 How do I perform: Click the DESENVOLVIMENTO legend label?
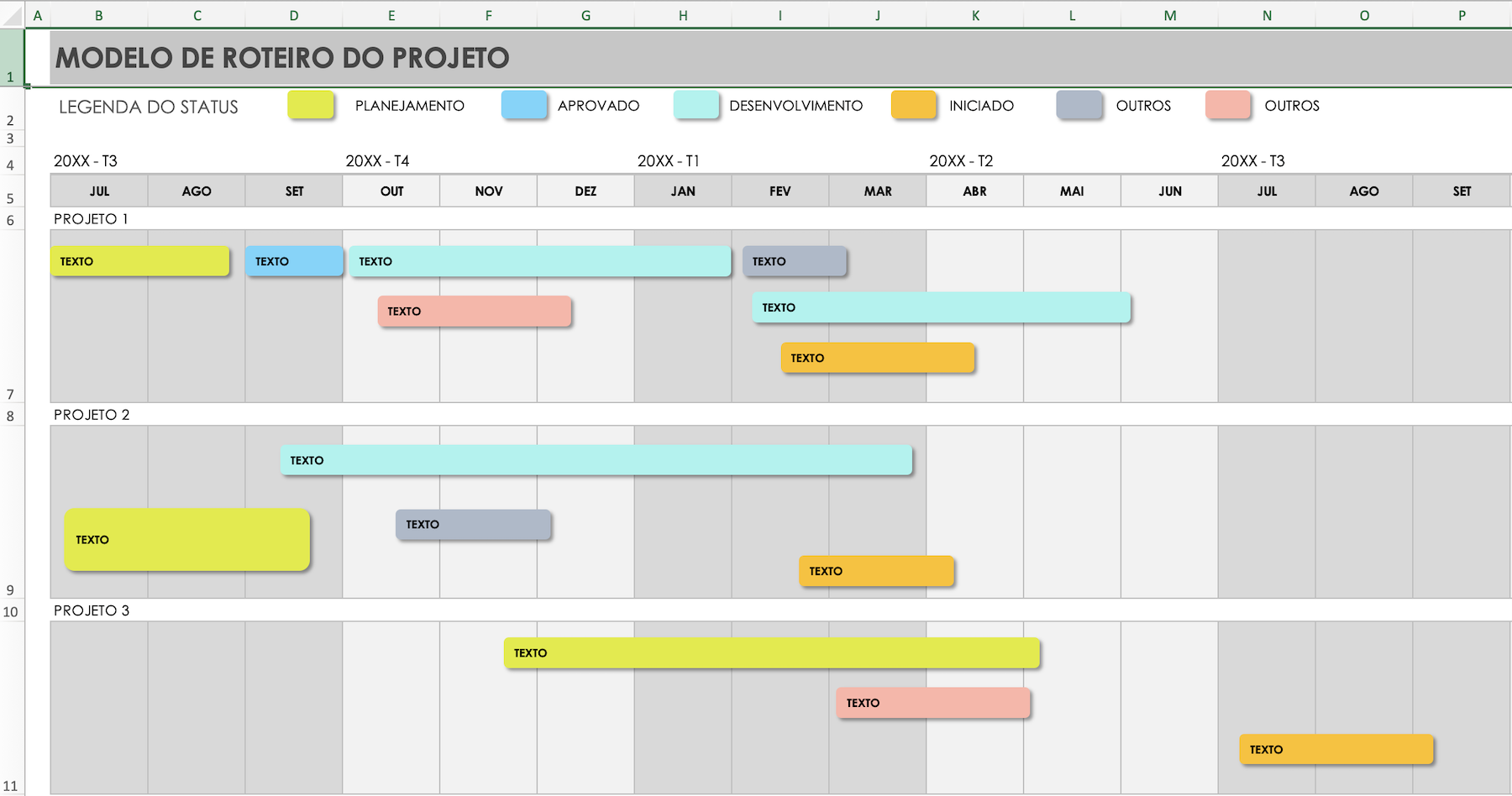(796, 106)
